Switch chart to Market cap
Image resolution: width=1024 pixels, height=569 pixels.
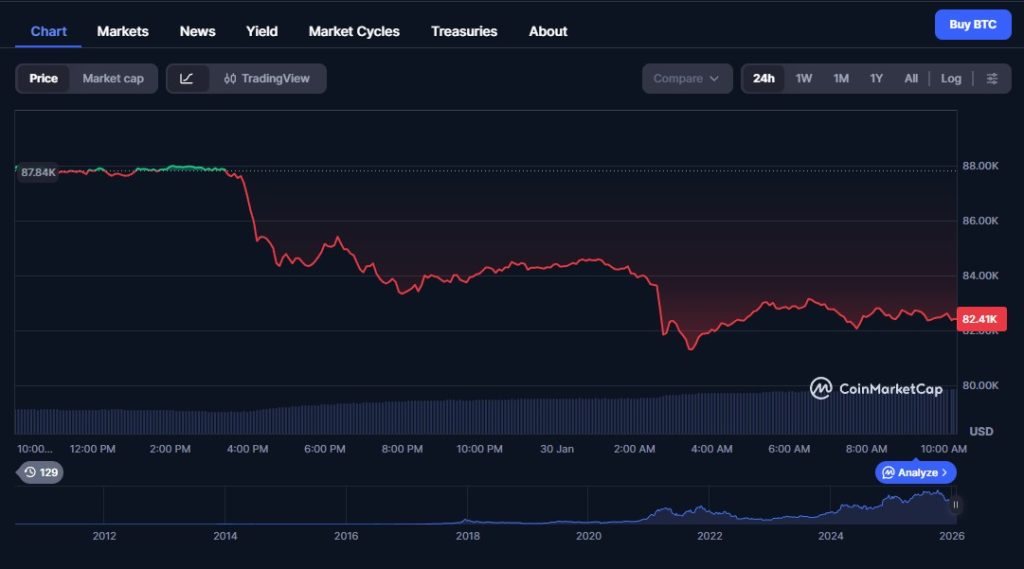coord(113,79)
